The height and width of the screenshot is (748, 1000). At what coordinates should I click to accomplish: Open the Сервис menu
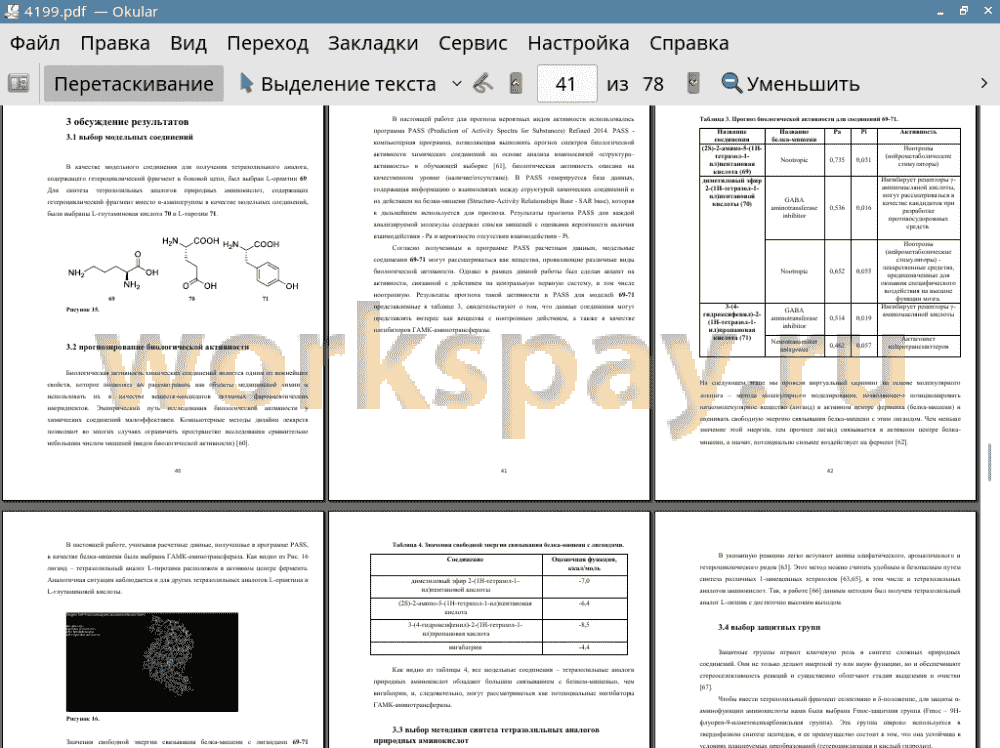point(473,43)
